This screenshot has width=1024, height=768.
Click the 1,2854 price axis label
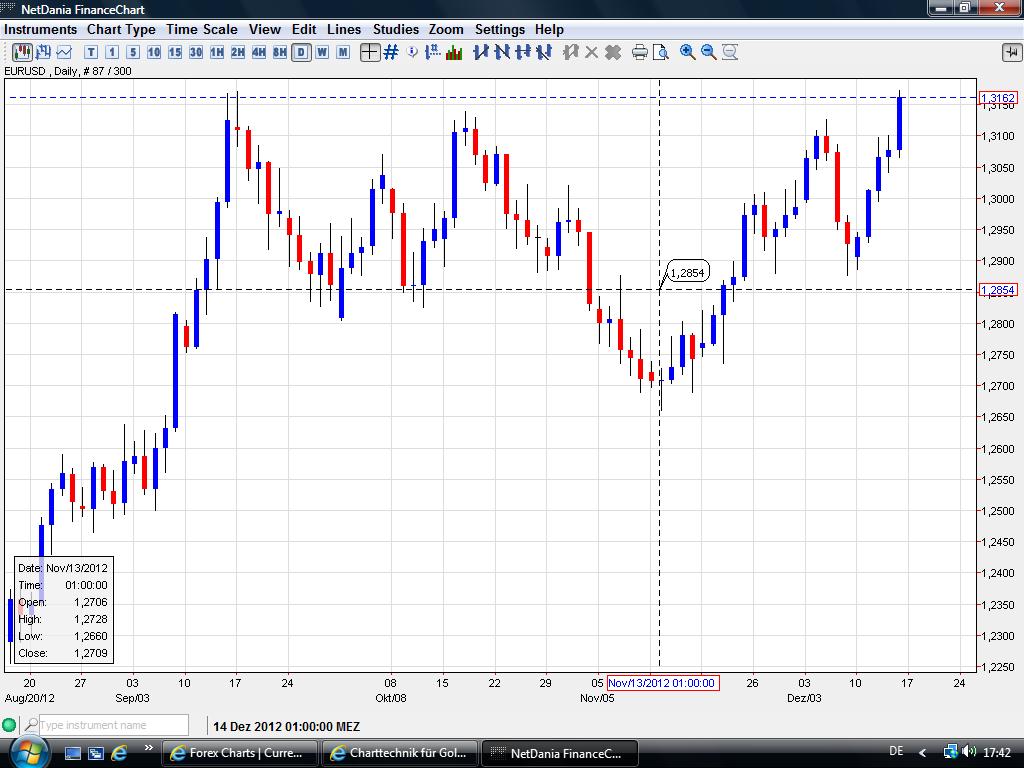coord(999,290)
